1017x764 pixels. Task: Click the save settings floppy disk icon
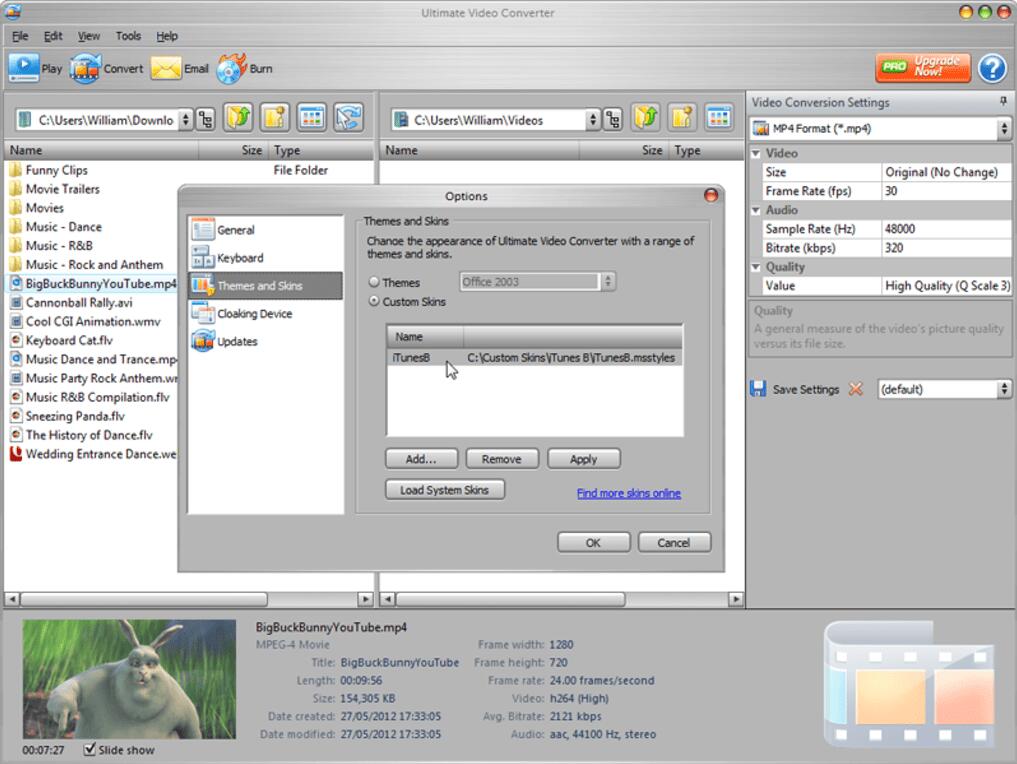(x=758, y=389)
